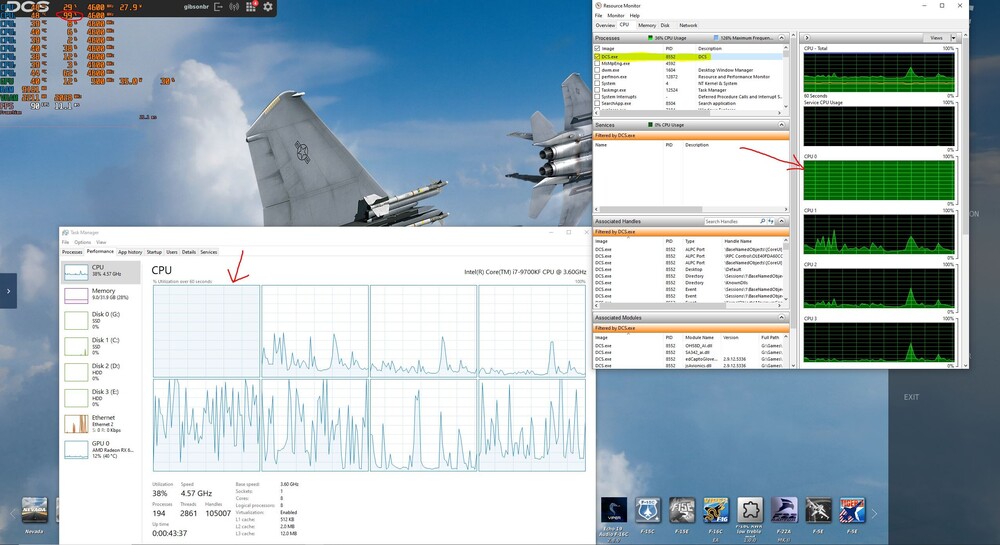Open the Views dropdown arrow
This screenshot has height=545, width=1000.
click(953, 38)
